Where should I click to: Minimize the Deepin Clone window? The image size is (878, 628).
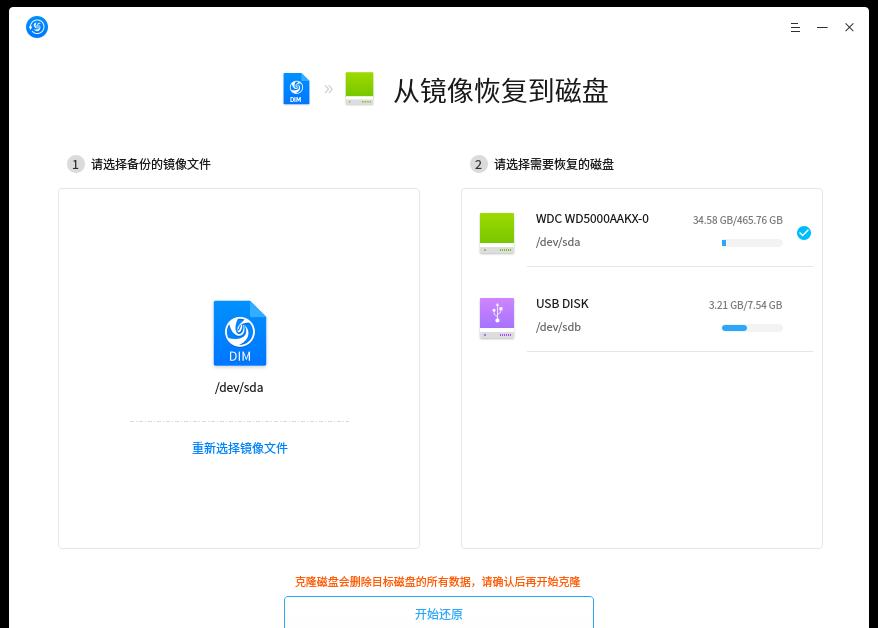822,28
